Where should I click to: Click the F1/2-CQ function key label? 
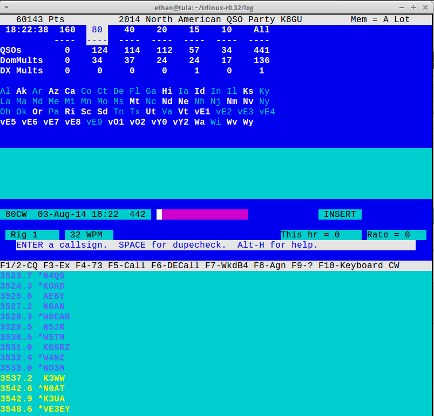point(19,266)
